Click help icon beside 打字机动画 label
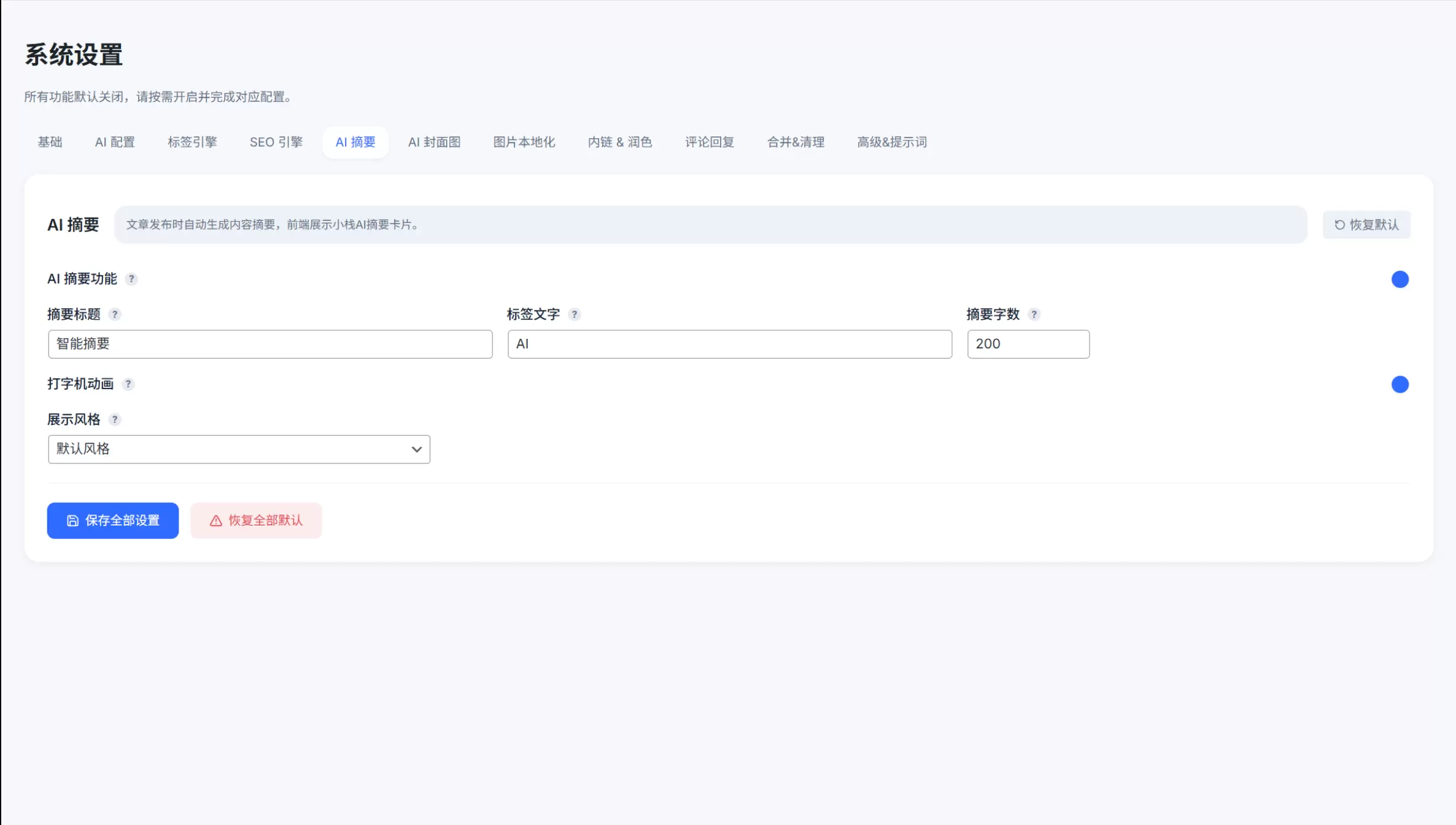 point(128,384)
